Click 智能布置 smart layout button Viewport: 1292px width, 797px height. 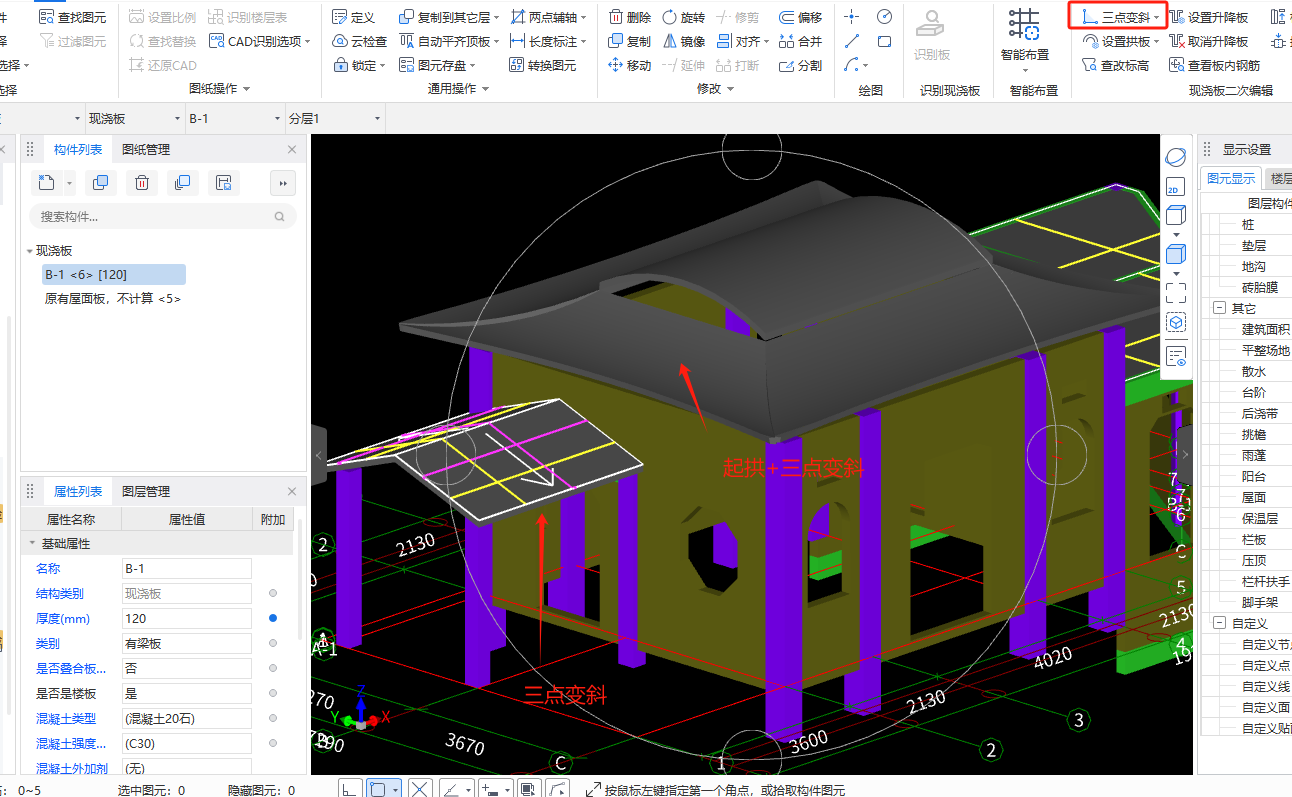click(x=1025, y=38)
